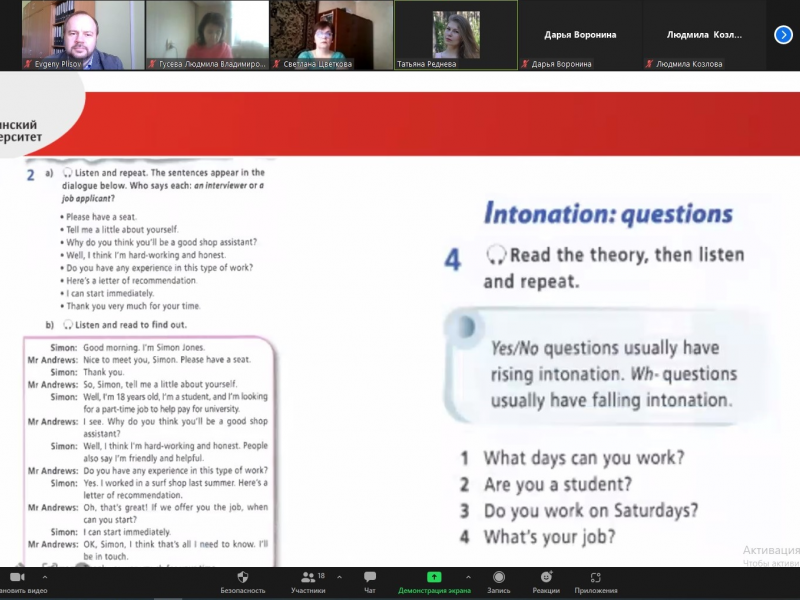Start recording with Запись button
The image size is (800, 600).
[x=498, y=578]
